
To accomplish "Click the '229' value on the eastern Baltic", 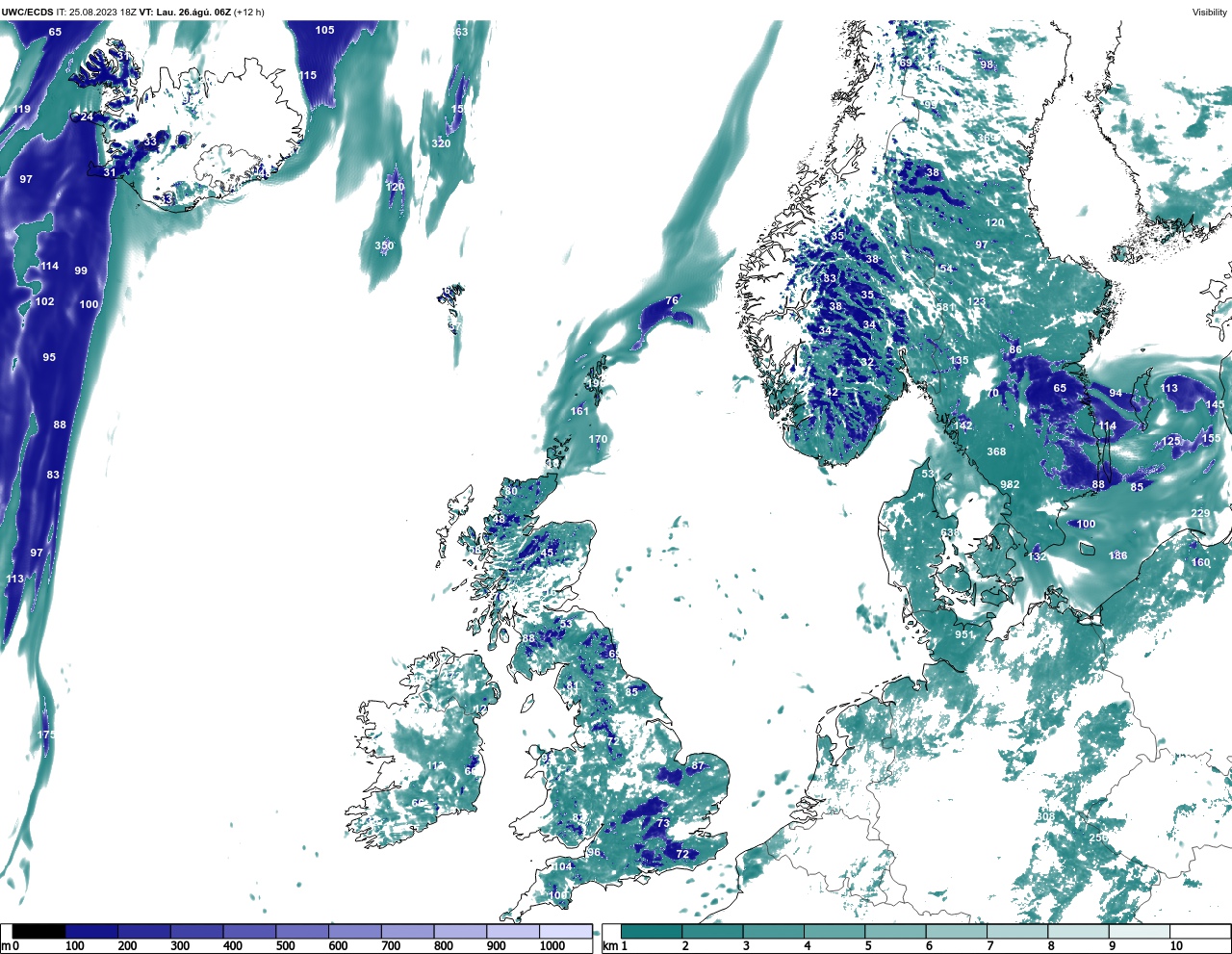I will click(x=1200, y=513).
